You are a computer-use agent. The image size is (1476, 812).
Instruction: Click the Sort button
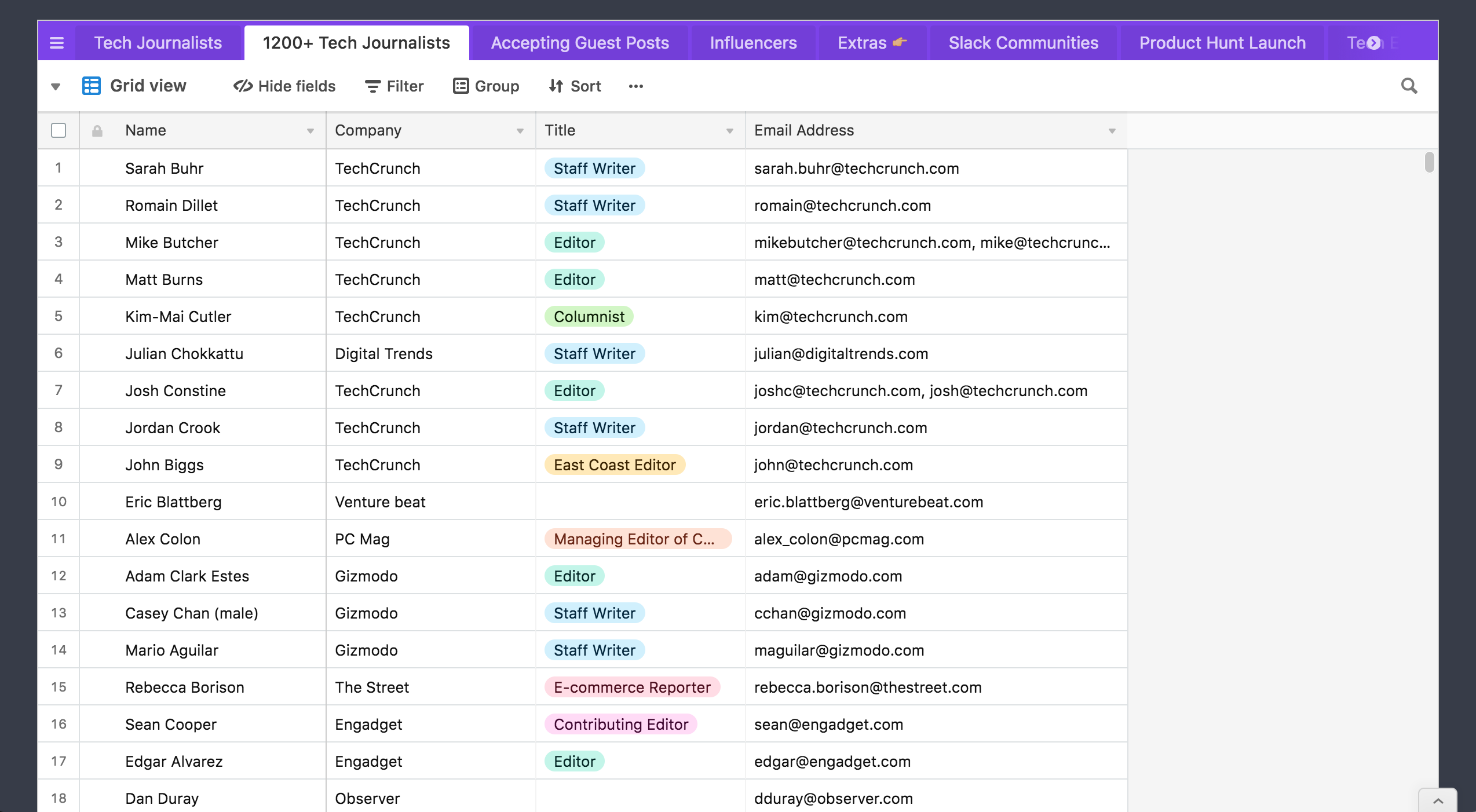coord(575,86)
